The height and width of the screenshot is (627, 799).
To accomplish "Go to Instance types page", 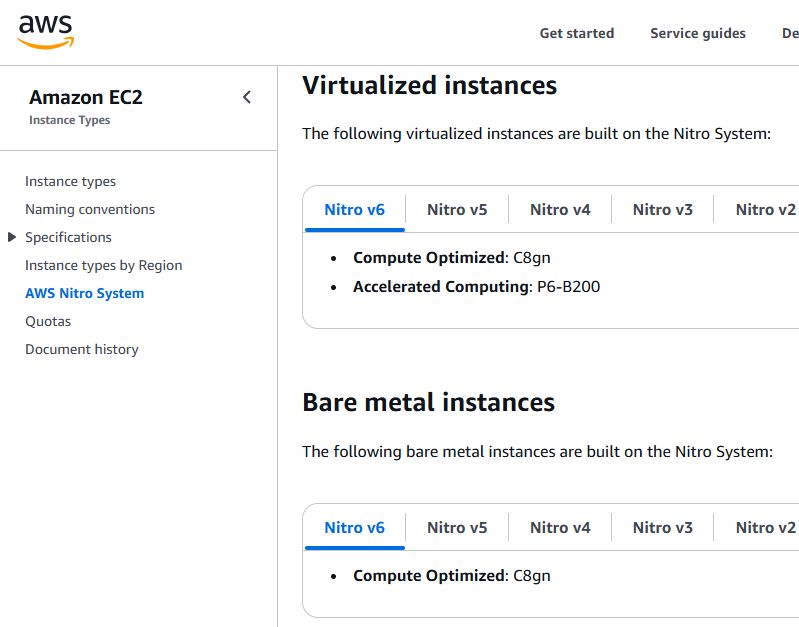I will point(70,181).
